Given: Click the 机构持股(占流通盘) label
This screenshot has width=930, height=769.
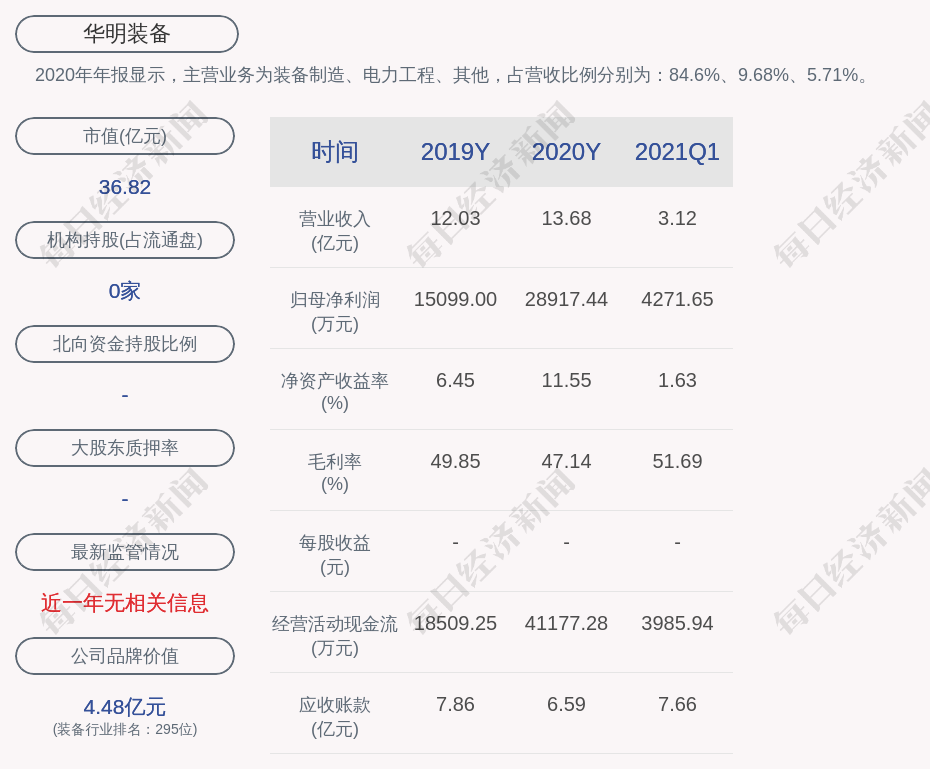Looking at the screenshot, I should (x=125, y=240).
